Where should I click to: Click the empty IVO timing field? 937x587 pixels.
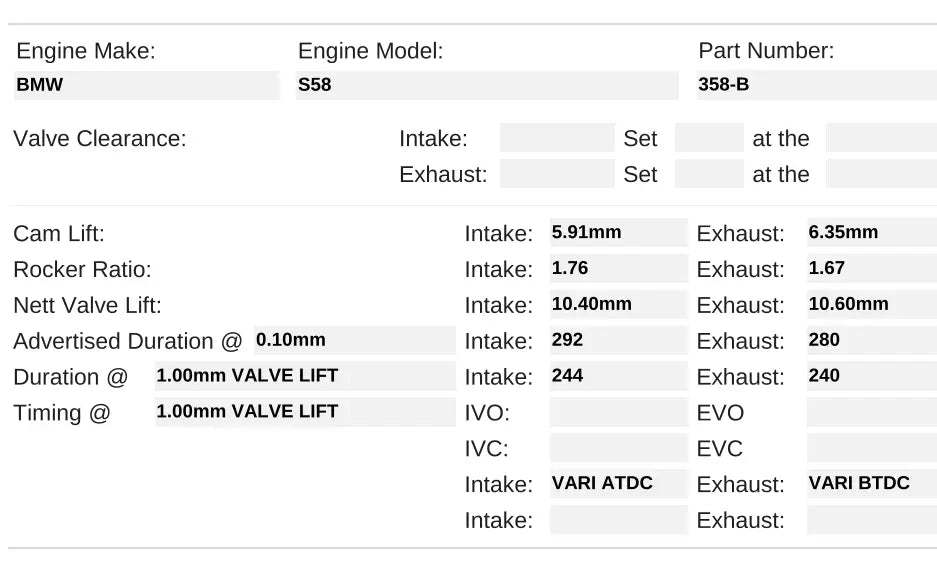[618, 412]
